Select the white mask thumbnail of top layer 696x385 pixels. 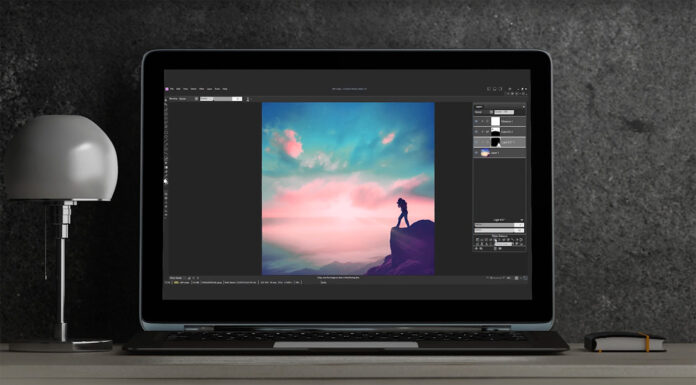coord(495,121)
